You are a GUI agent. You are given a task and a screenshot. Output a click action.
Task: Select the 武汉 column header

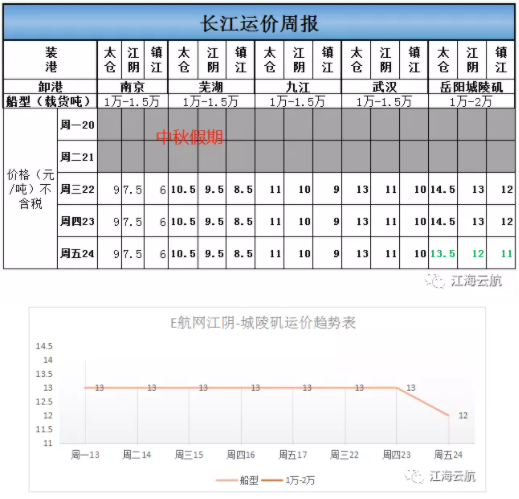tap(384, 87)
